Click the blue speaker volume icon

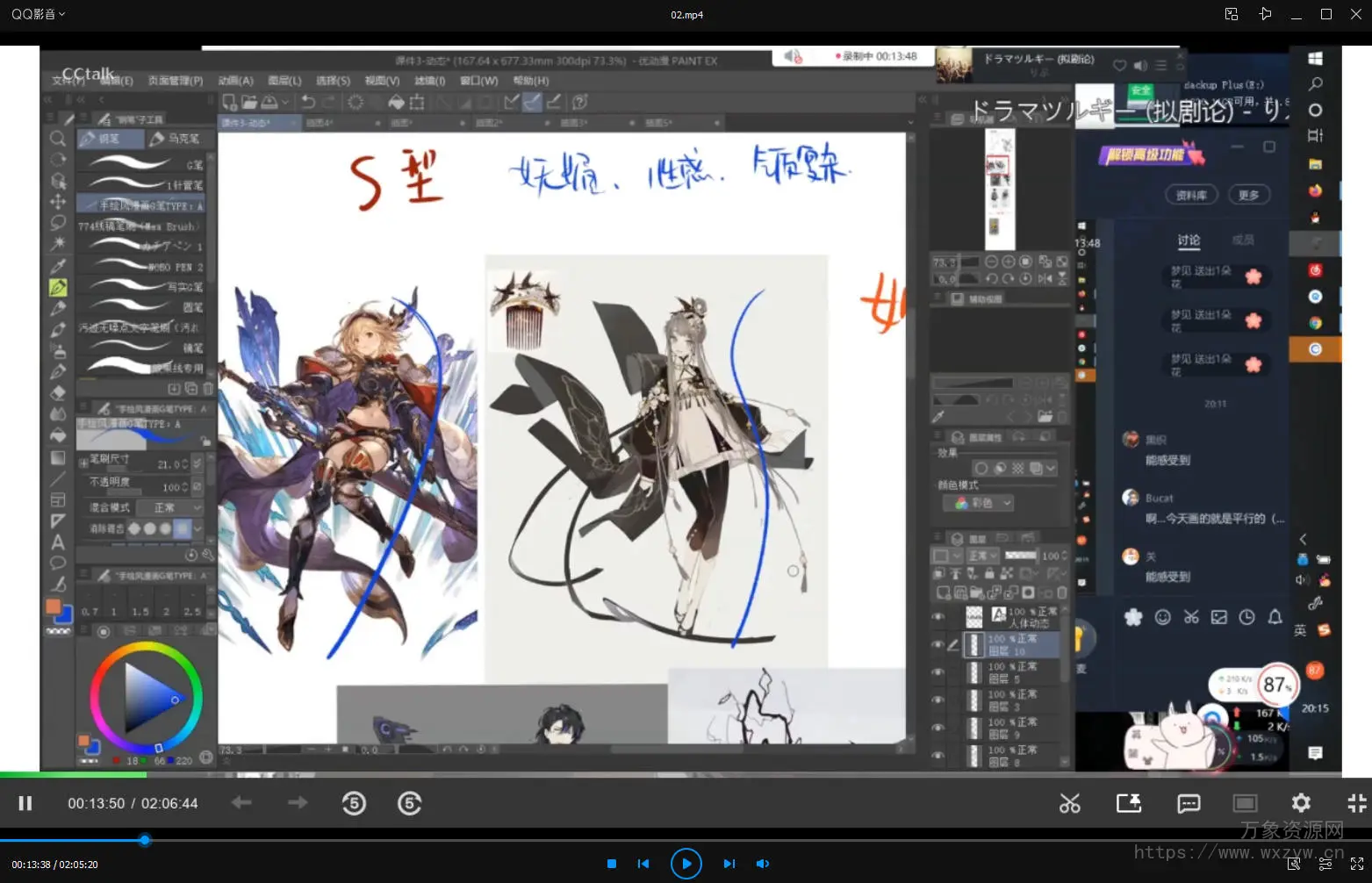tap(762, 864)
